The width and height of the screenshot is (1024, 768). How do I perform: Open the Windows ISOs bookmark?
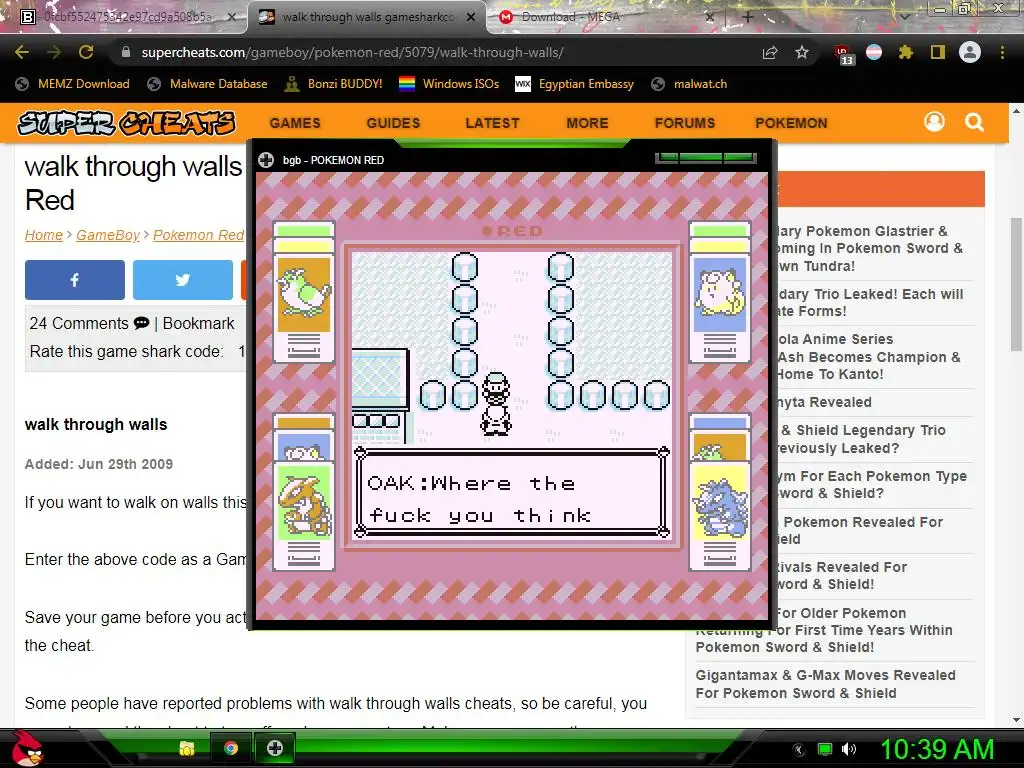(449, 84)
